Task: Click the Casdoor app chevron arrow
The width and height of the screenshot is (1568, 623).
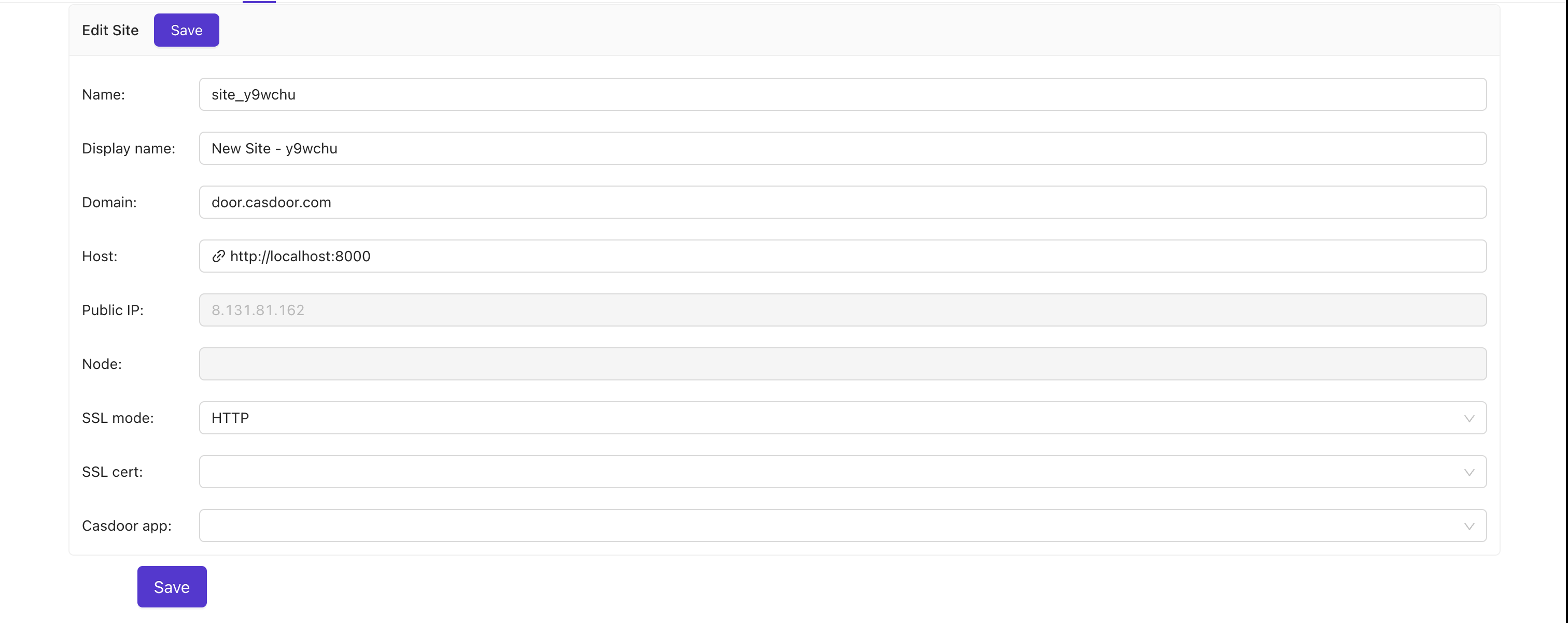Action: 1469,526
